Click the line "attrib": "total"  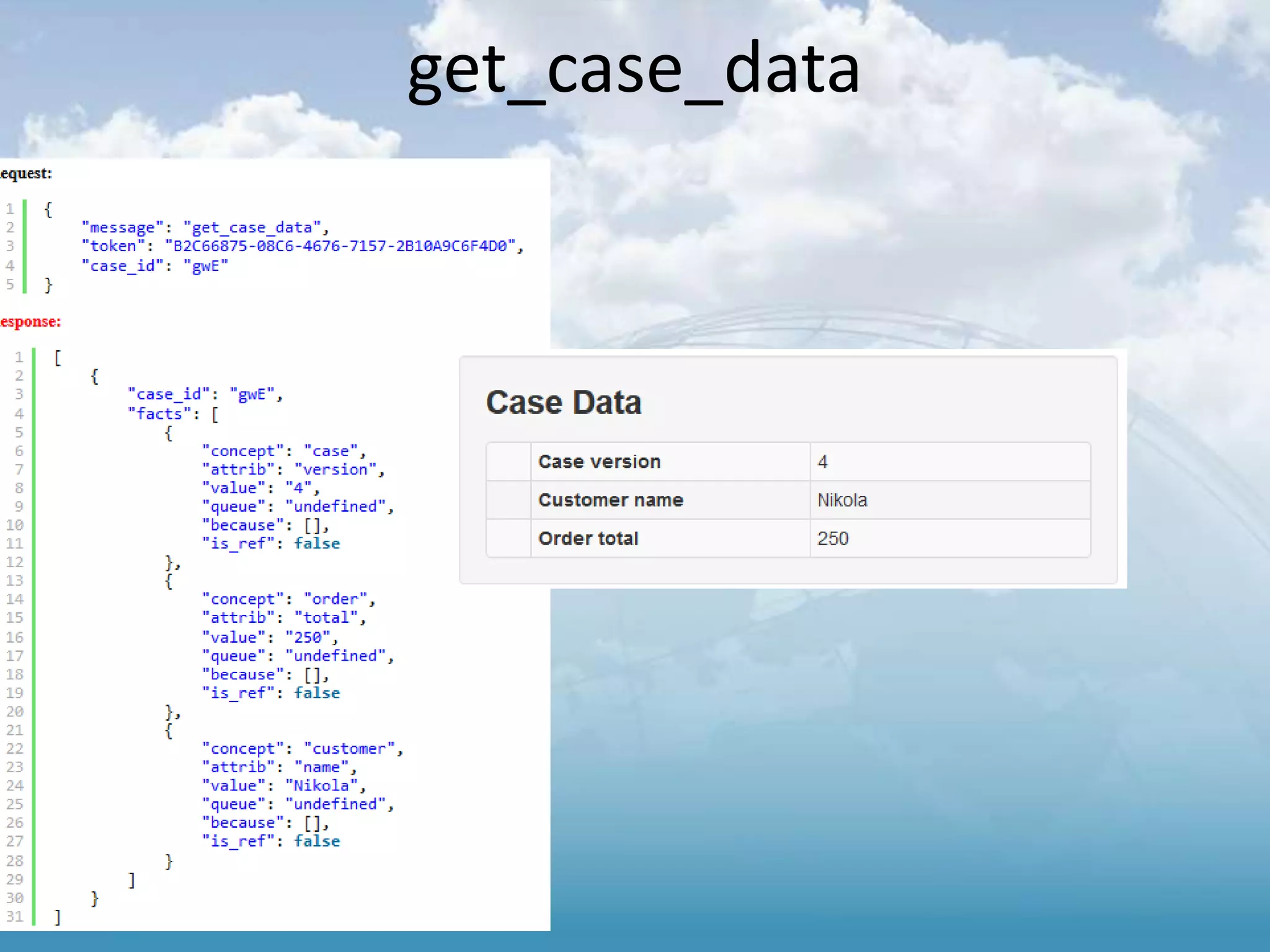point(284,618)
